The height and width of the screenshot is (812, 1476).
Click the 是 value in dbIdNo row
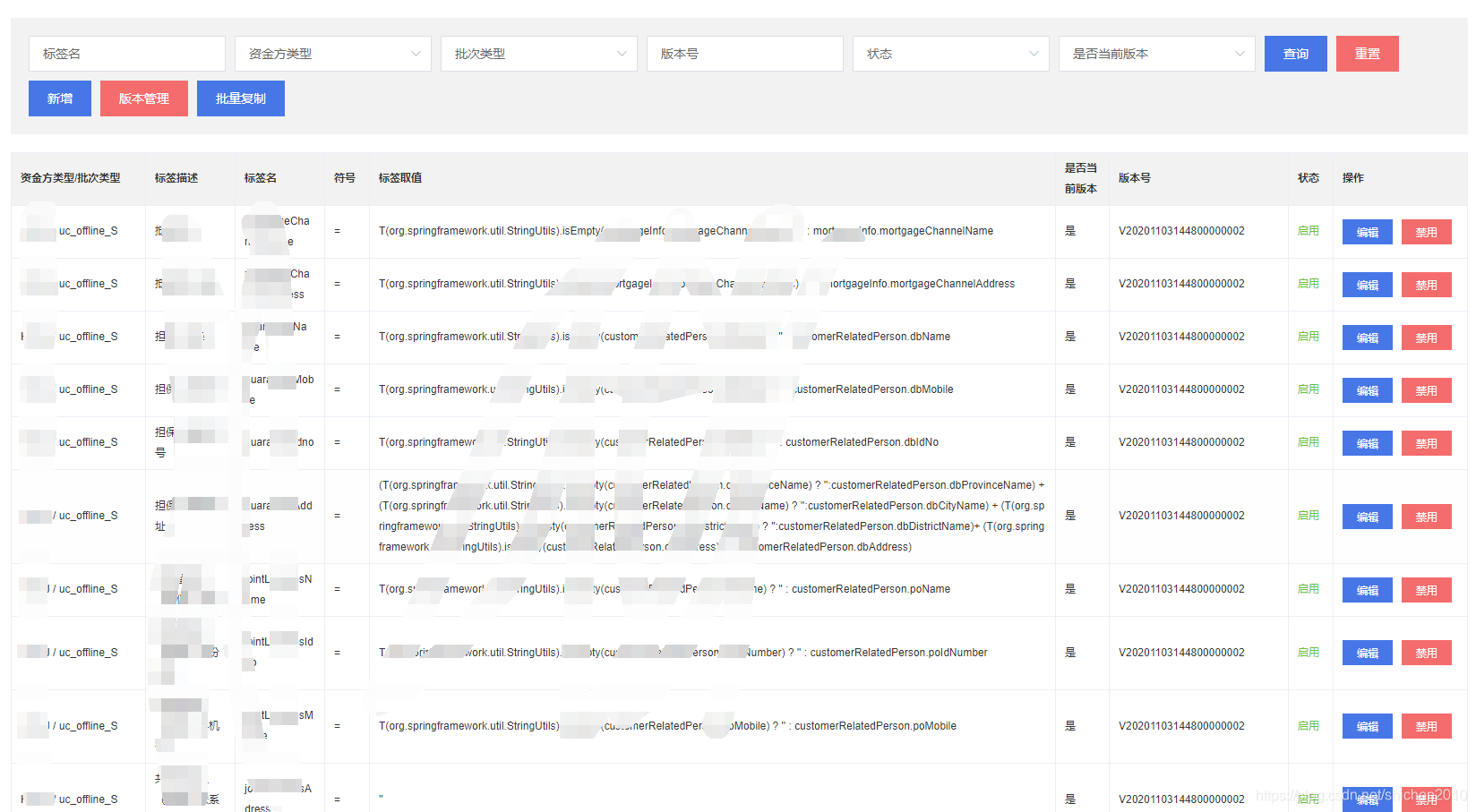[x=1070, y=442]
